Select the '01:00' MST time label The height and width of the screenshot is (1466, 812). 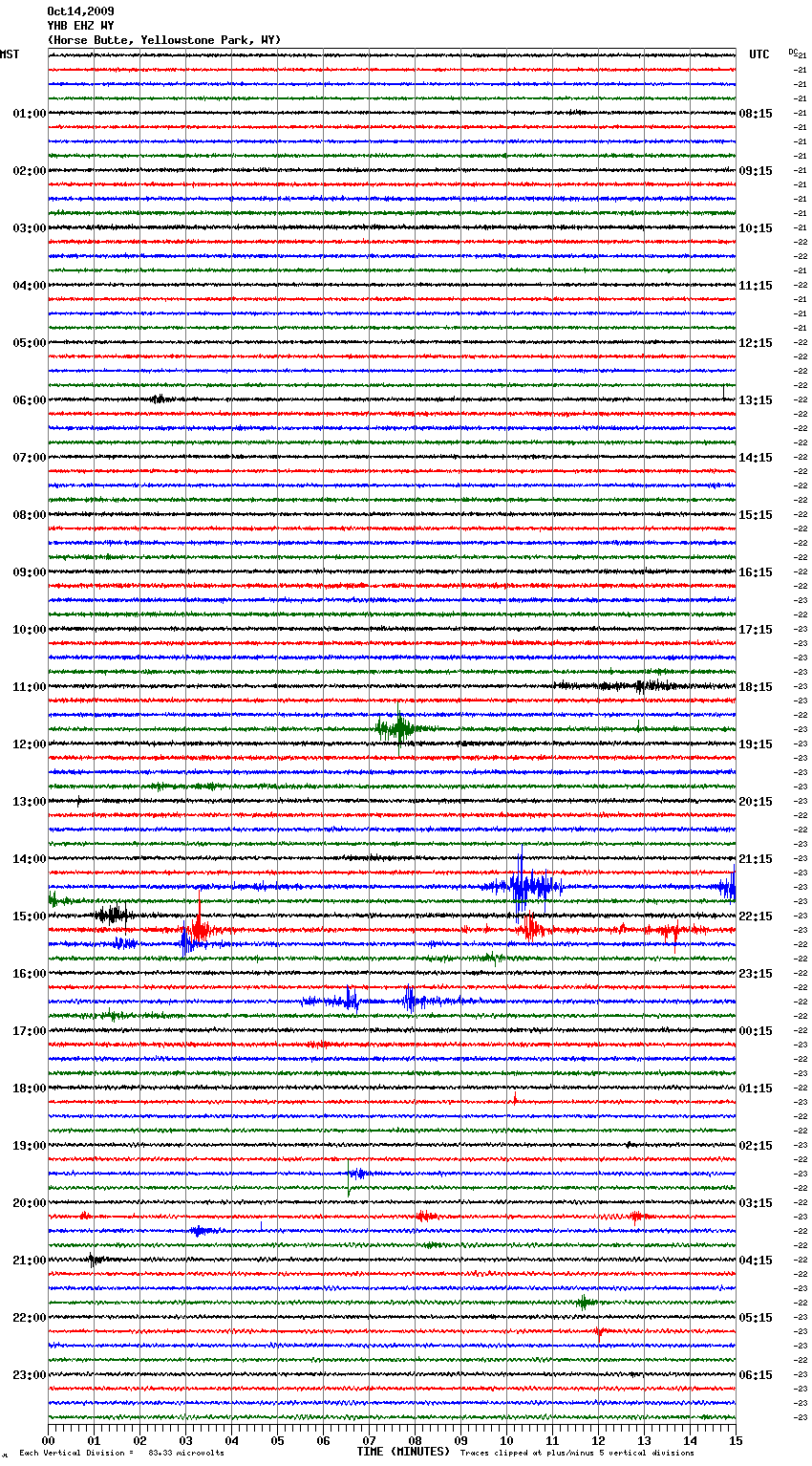coord(30,114)
